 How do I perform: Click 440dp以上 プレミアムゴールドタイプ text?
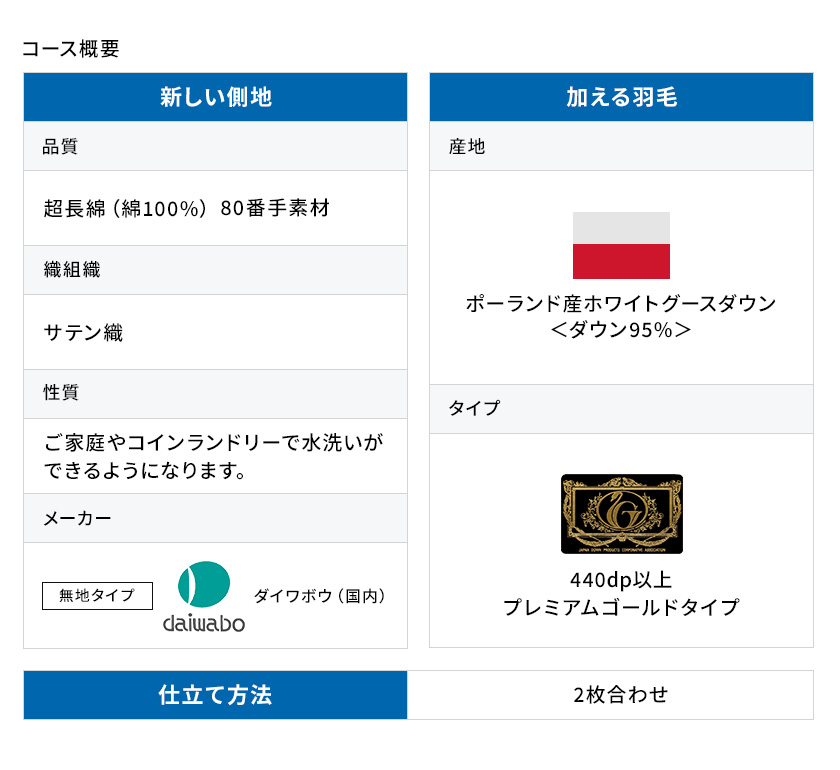coord(621,593)
